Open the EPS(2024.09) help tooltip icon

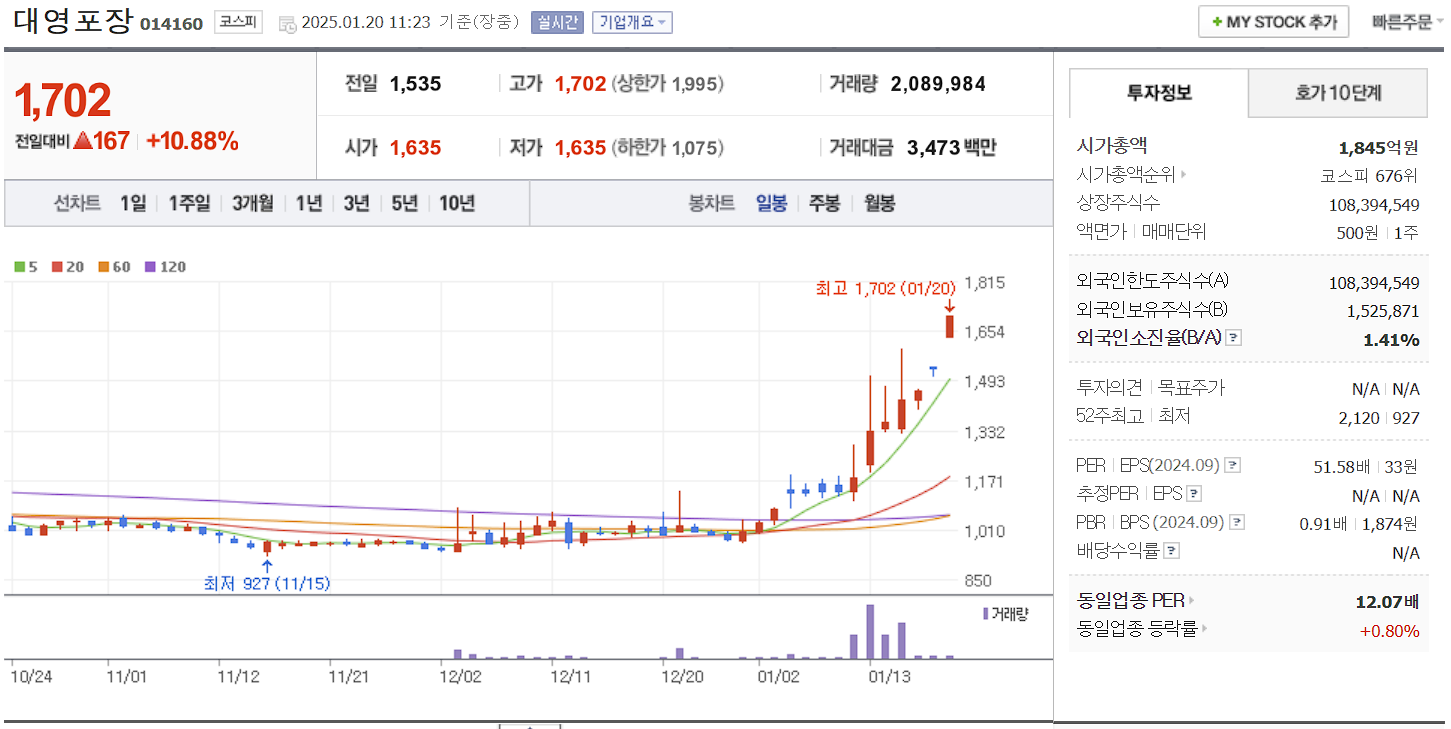click(x=1234, y=465)
